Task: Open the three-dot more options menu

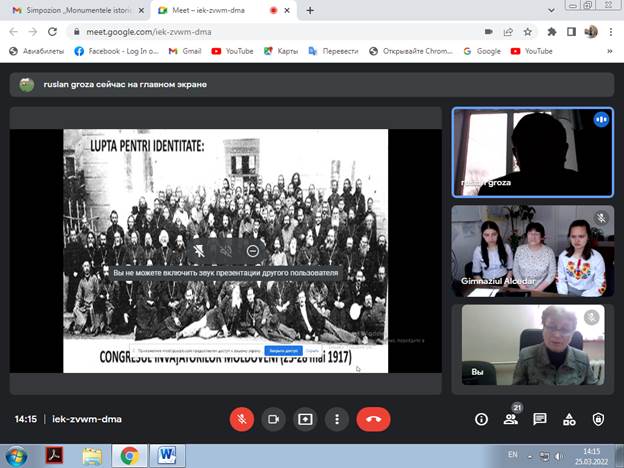Action: click(337, 419)
